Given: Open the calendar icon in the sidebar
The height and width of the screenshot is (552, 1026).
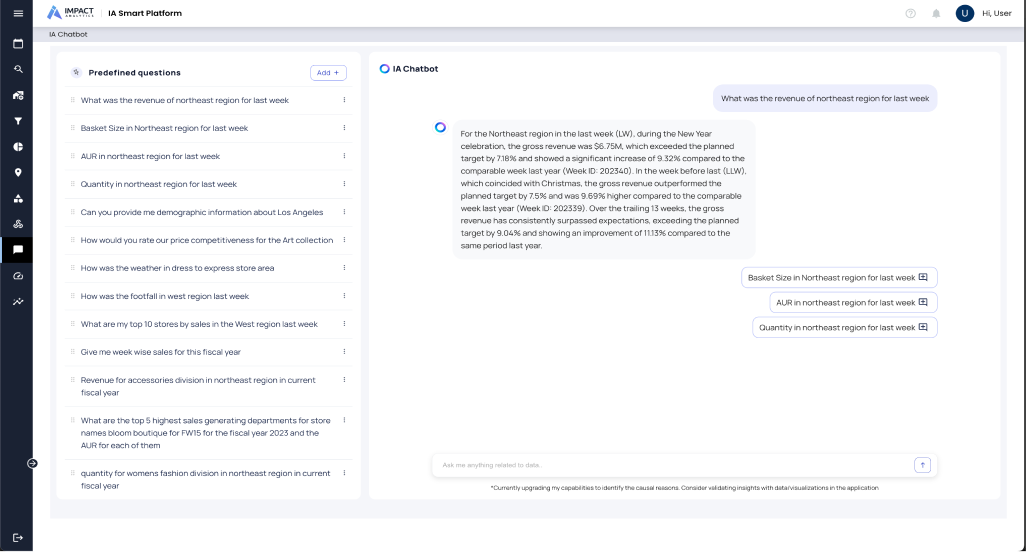Looking at the screenshot, I should [x=18, y=44].
